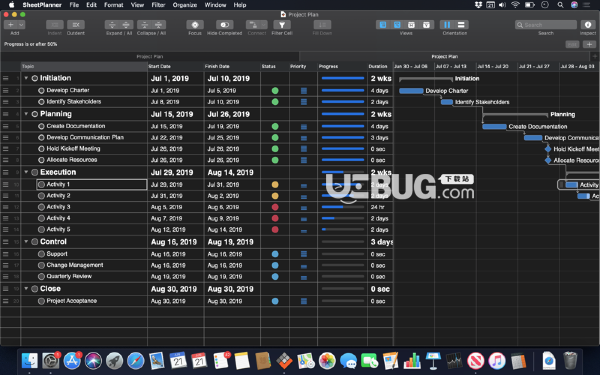This screenshot has width=600, height=375.
Task: Collapse the Execution group
Action: [x=26, y=172]
